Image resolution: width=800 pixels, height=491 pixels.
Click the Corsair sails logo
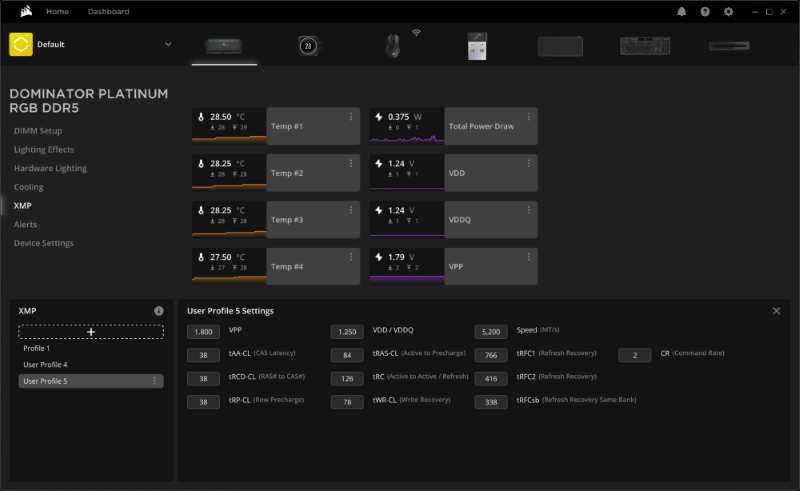(x=26, y=11)
